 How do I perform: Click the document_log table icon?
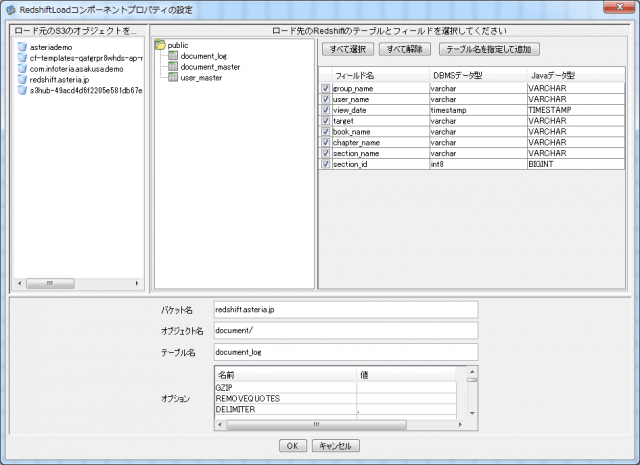[x=173, y=56]
